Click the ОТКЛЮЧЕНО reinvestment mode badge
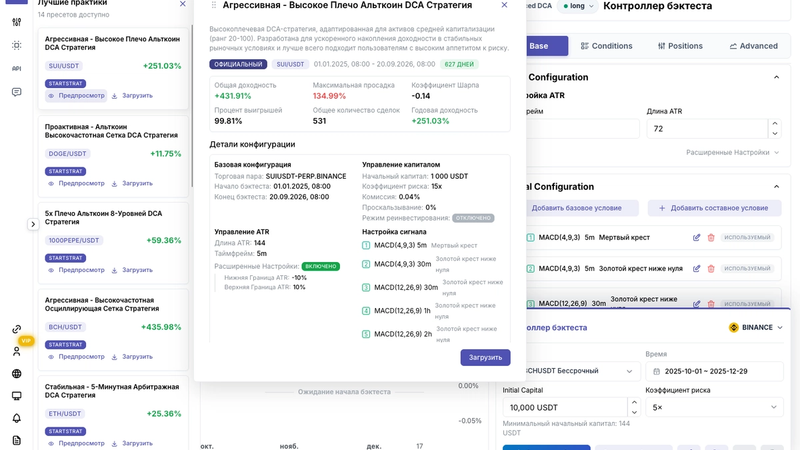 pyautogui.click(x=473, y=218)
